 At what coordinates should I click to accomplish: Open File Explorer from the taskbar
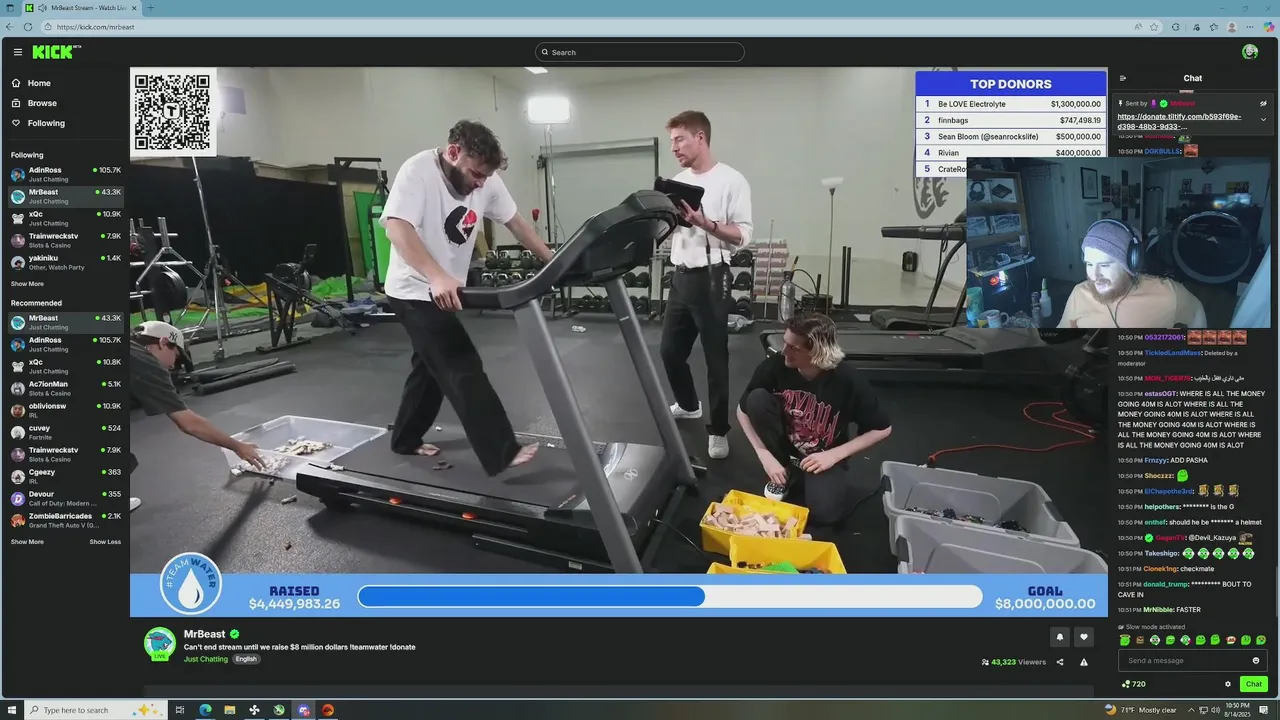coord(229,710)
